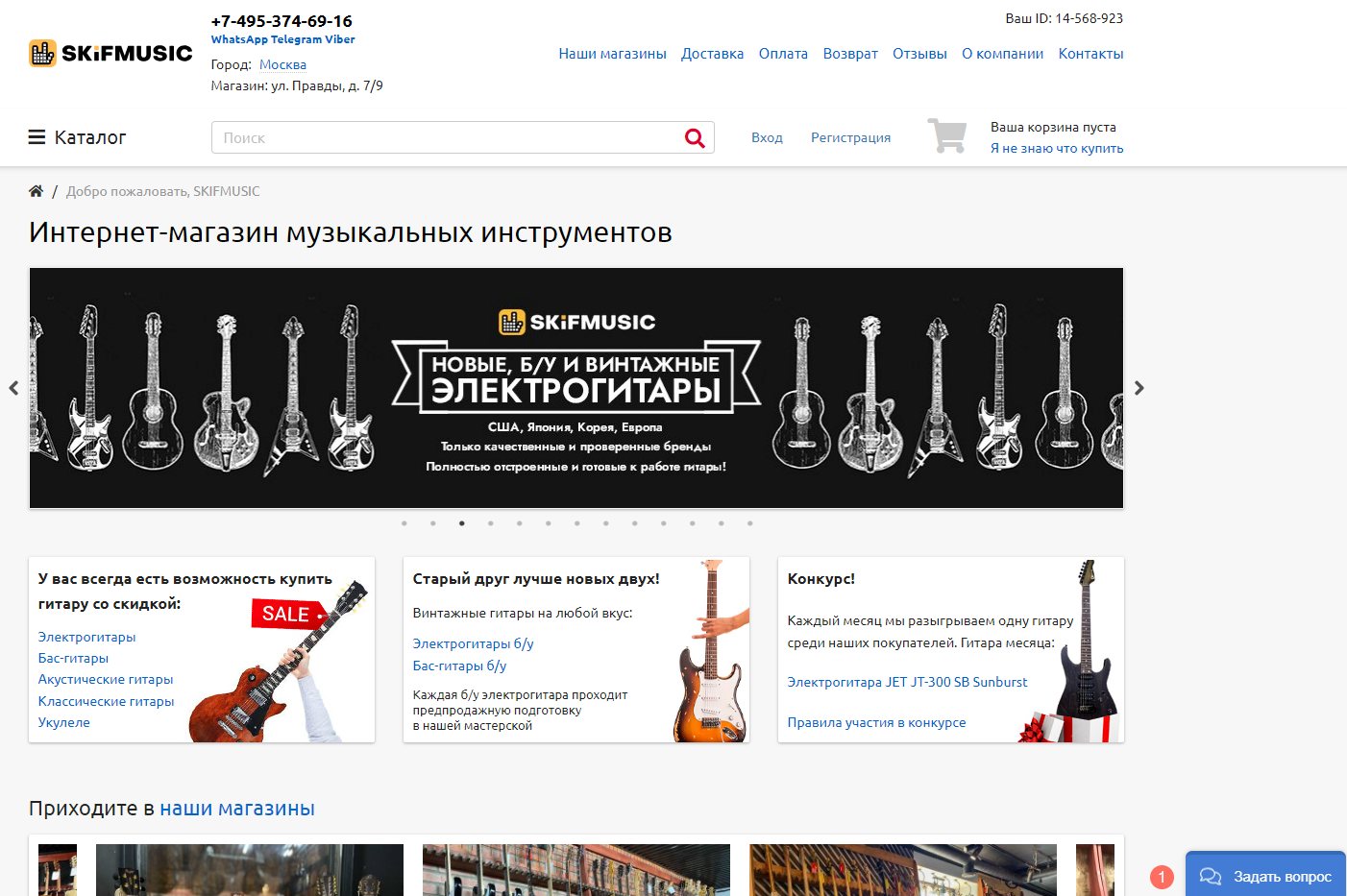Open the shopping cart icon
The width and height of the screenshot is (1347, 896).
pos(947,136)
